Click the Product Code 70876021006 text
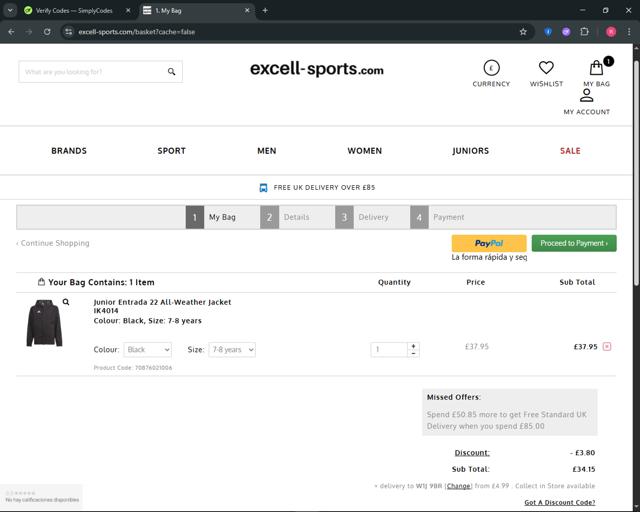The height and width of the screenshot is (512, 640). (133, 368)
